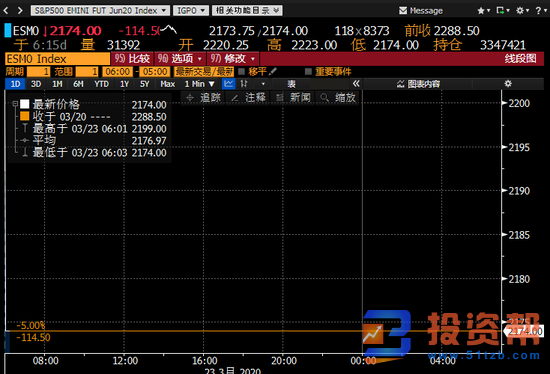Expand the IGPO dropdown
550x374 pixels.
[x=191, y=11]
